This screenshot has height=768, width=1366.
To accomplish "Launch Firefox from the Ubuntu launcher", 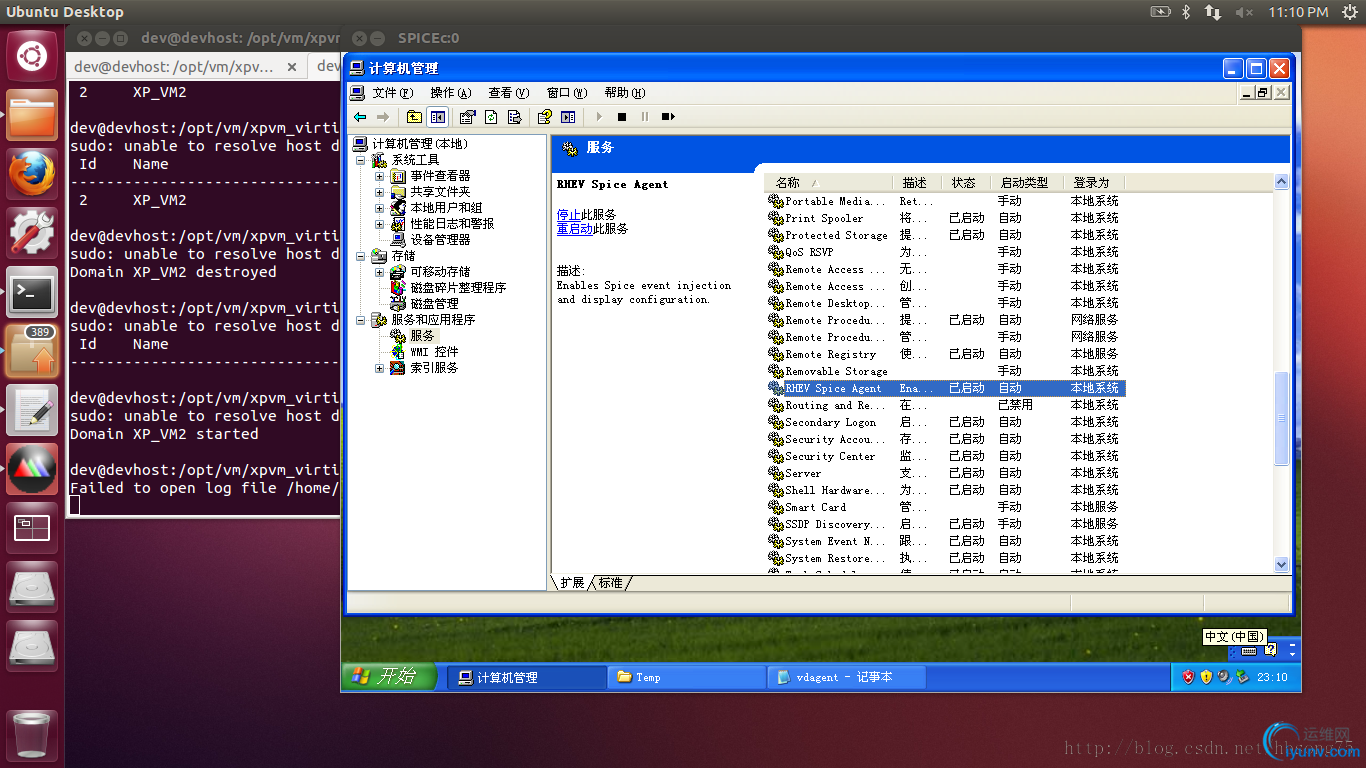I will click(x=32, y=174).
